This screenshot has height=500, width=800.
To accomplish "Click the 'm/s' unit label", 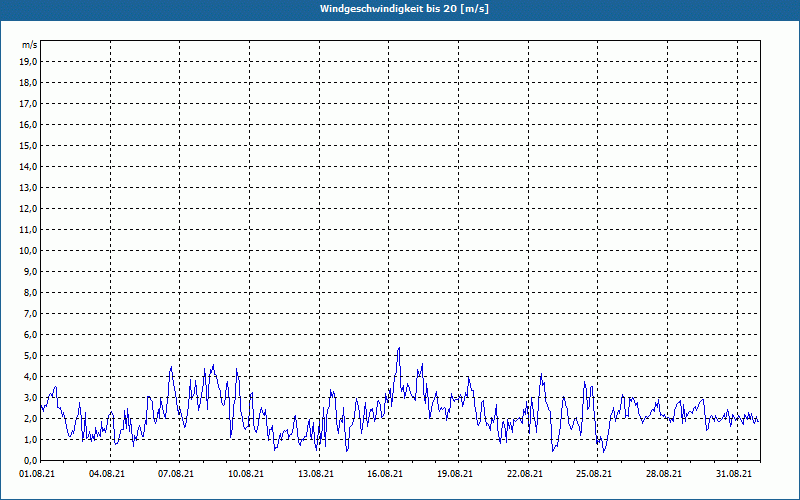I will click(30, 45).
